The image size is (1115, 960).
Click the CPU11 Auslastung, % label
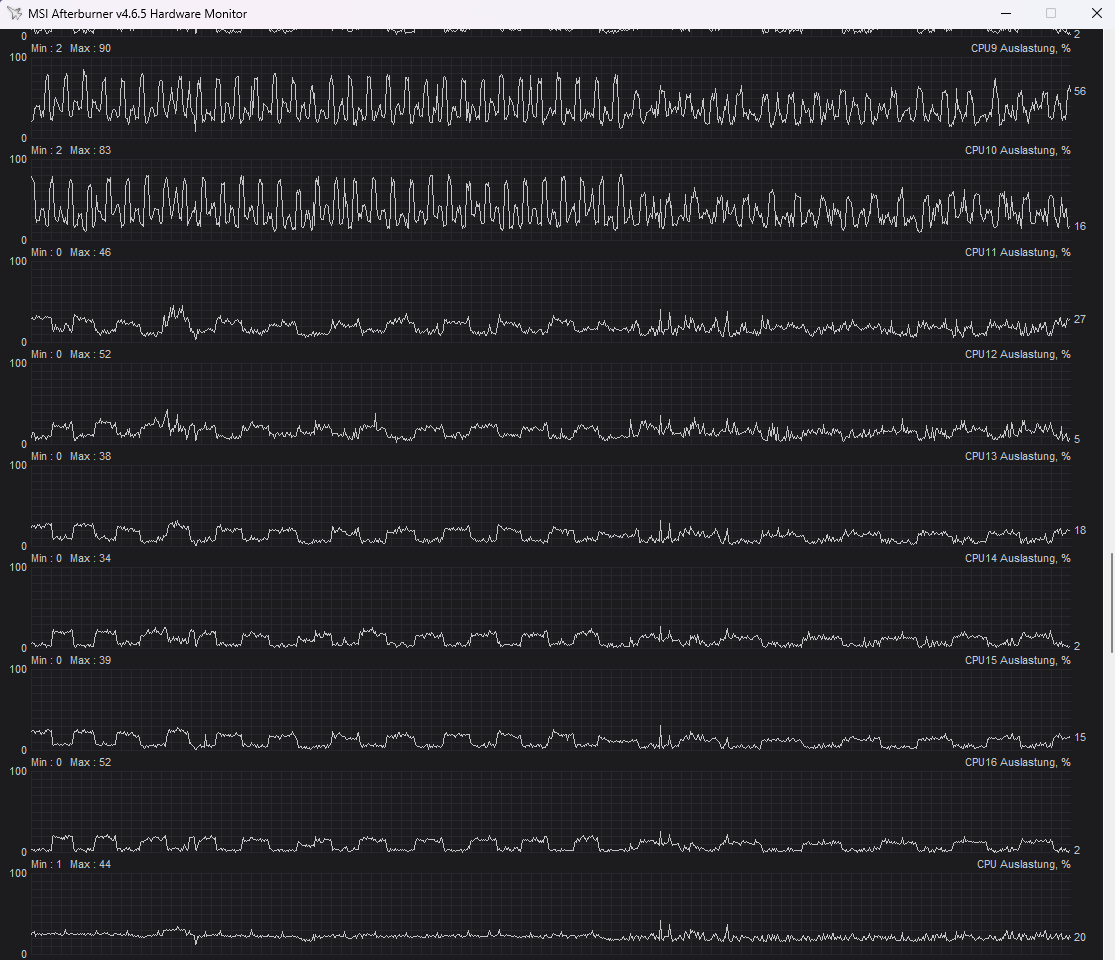pos(1018,252)
